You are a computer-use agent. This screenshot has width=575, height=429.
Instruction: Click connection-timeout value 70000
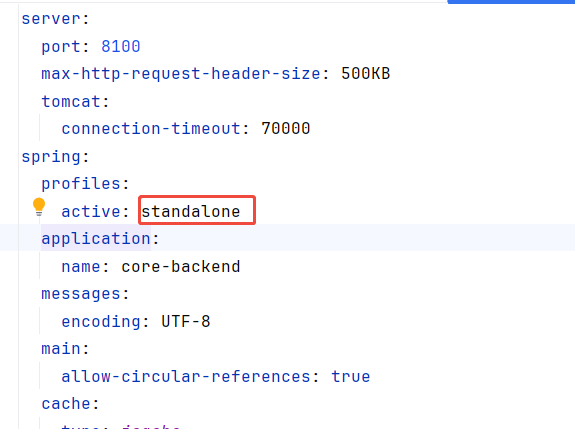(286, 129)
